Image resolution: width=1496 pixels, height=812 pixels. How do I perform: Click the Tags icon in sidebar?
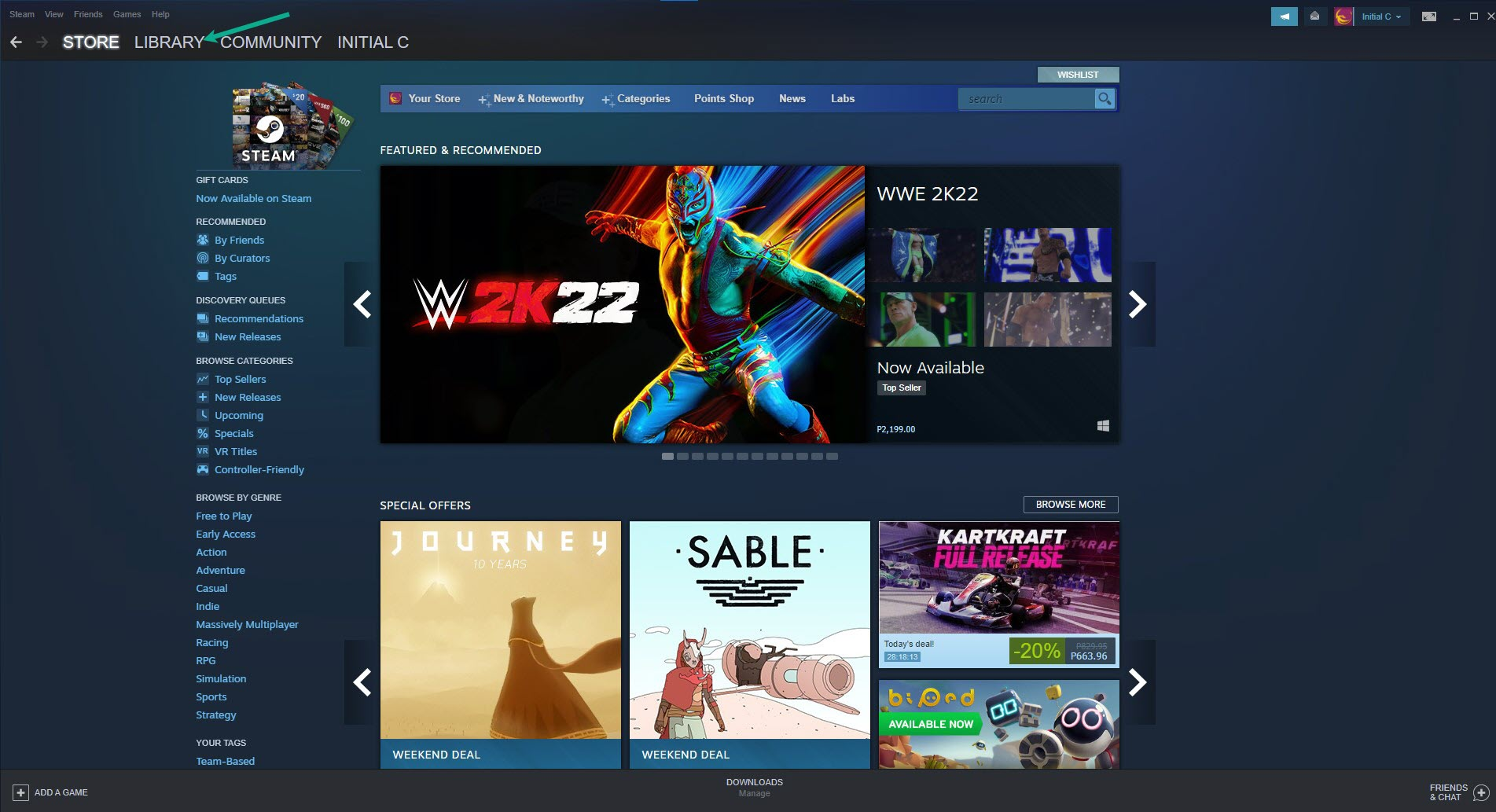[203, 276]
